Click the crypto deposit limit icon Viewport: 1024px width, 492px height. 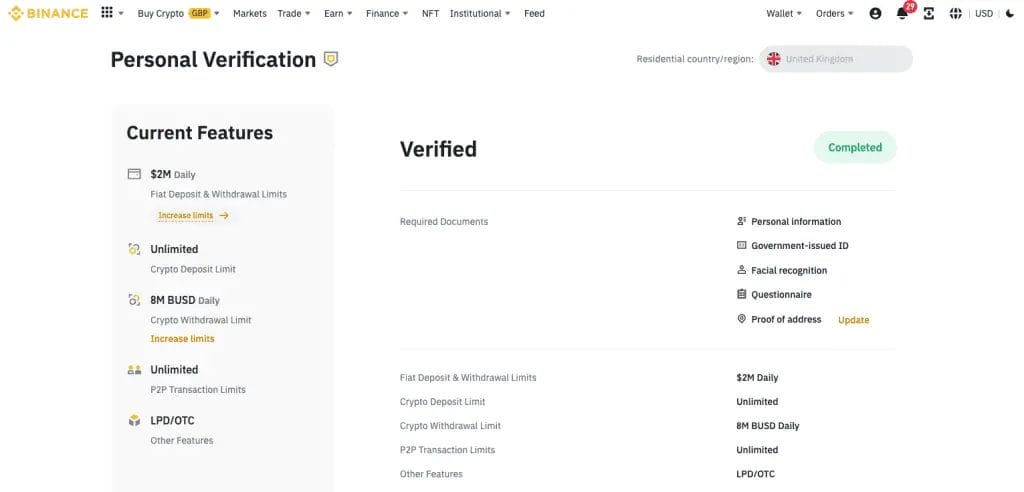click(134, 249)
